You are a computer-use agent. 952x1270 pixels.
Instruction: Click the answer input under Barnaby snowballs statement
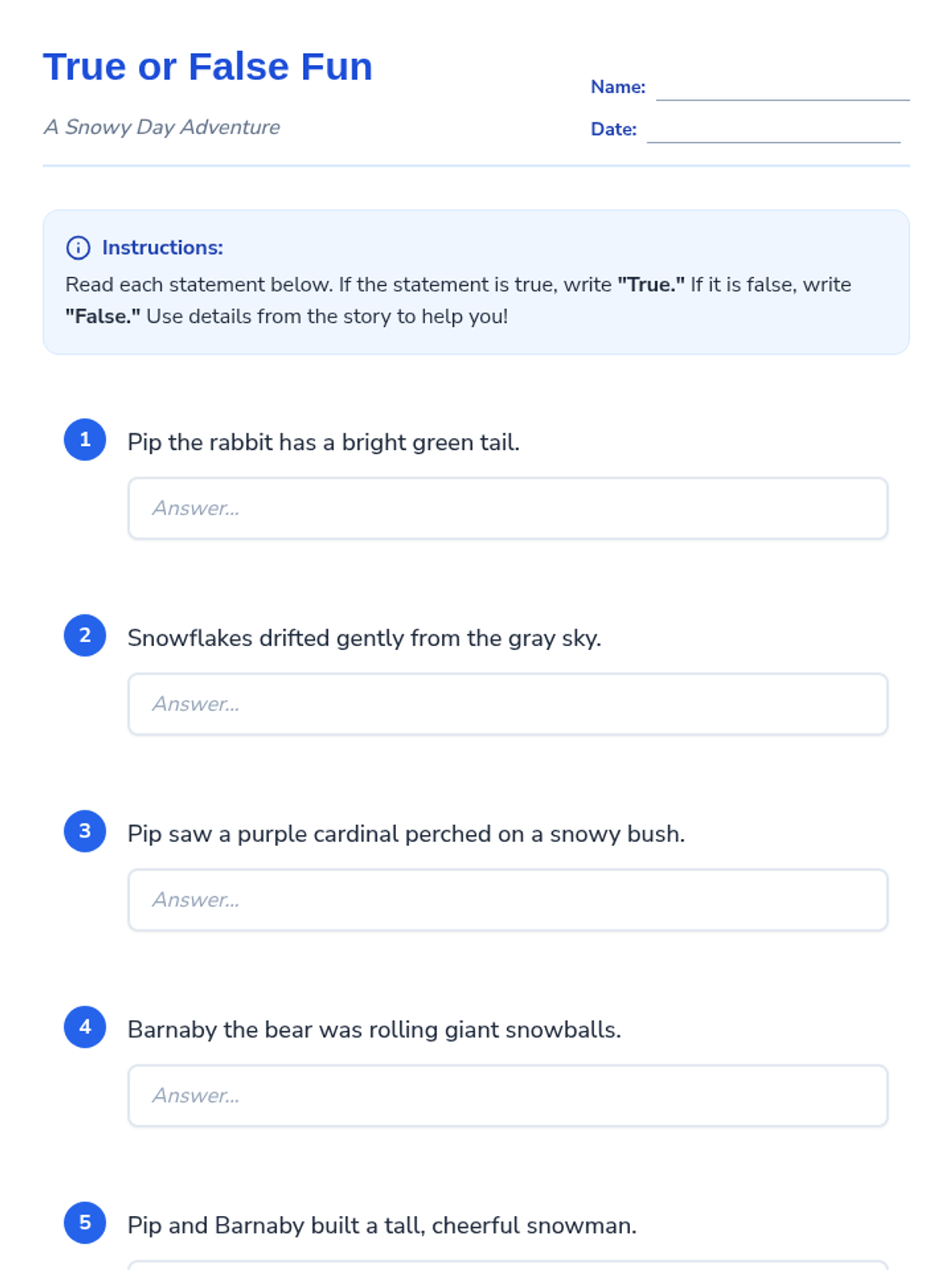point(508,1096)
